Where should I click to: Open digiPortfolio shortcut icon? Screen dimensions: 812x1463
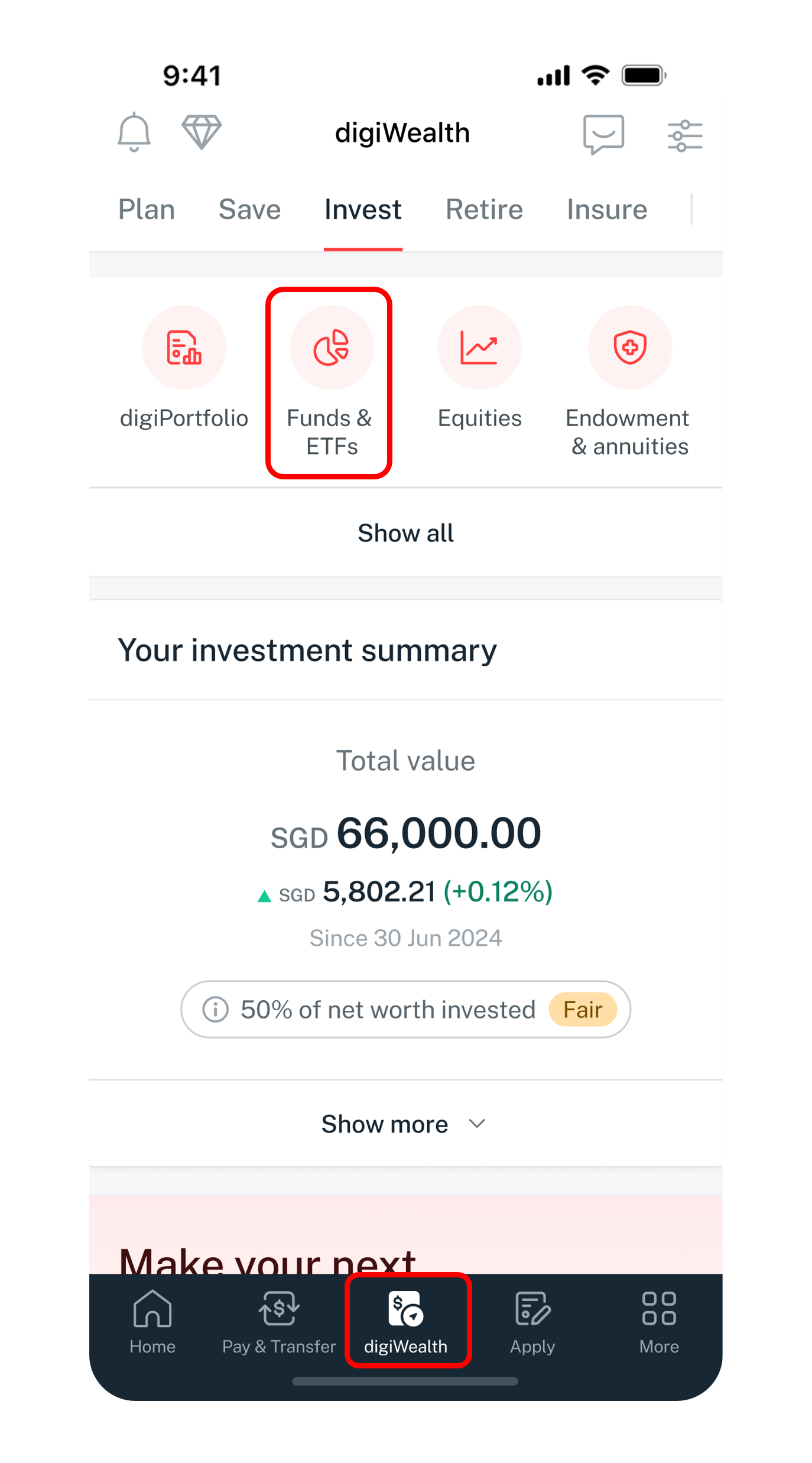tap(184, 348)
